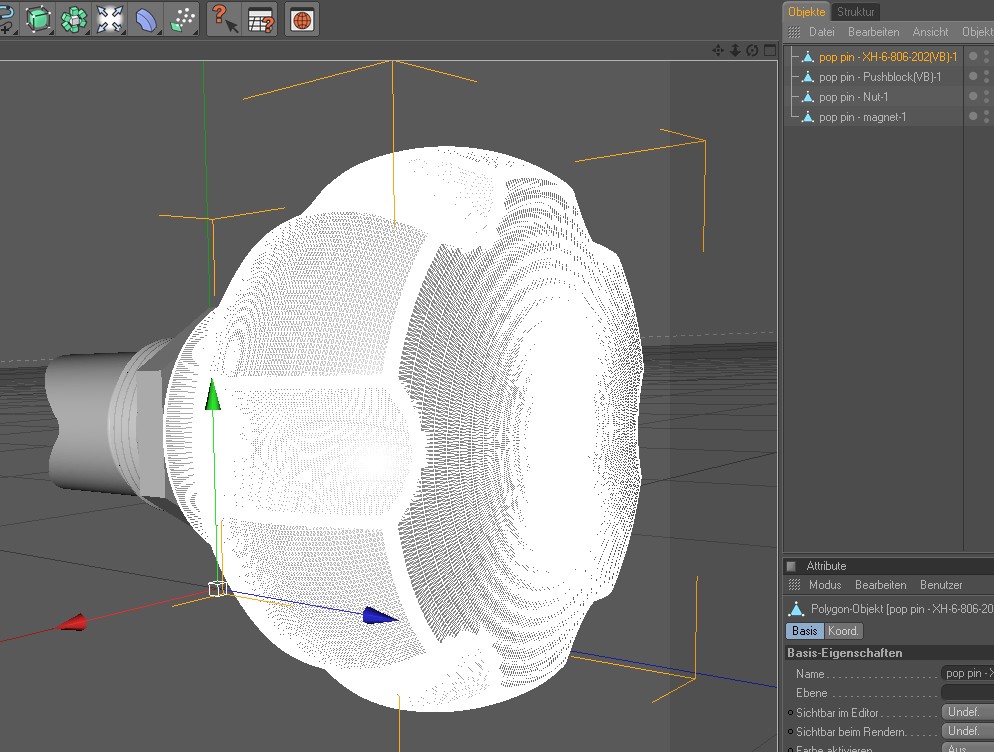Open the Farbe aktivieren dropdown
Screen dimensions: 994x752
click(967, 748)
